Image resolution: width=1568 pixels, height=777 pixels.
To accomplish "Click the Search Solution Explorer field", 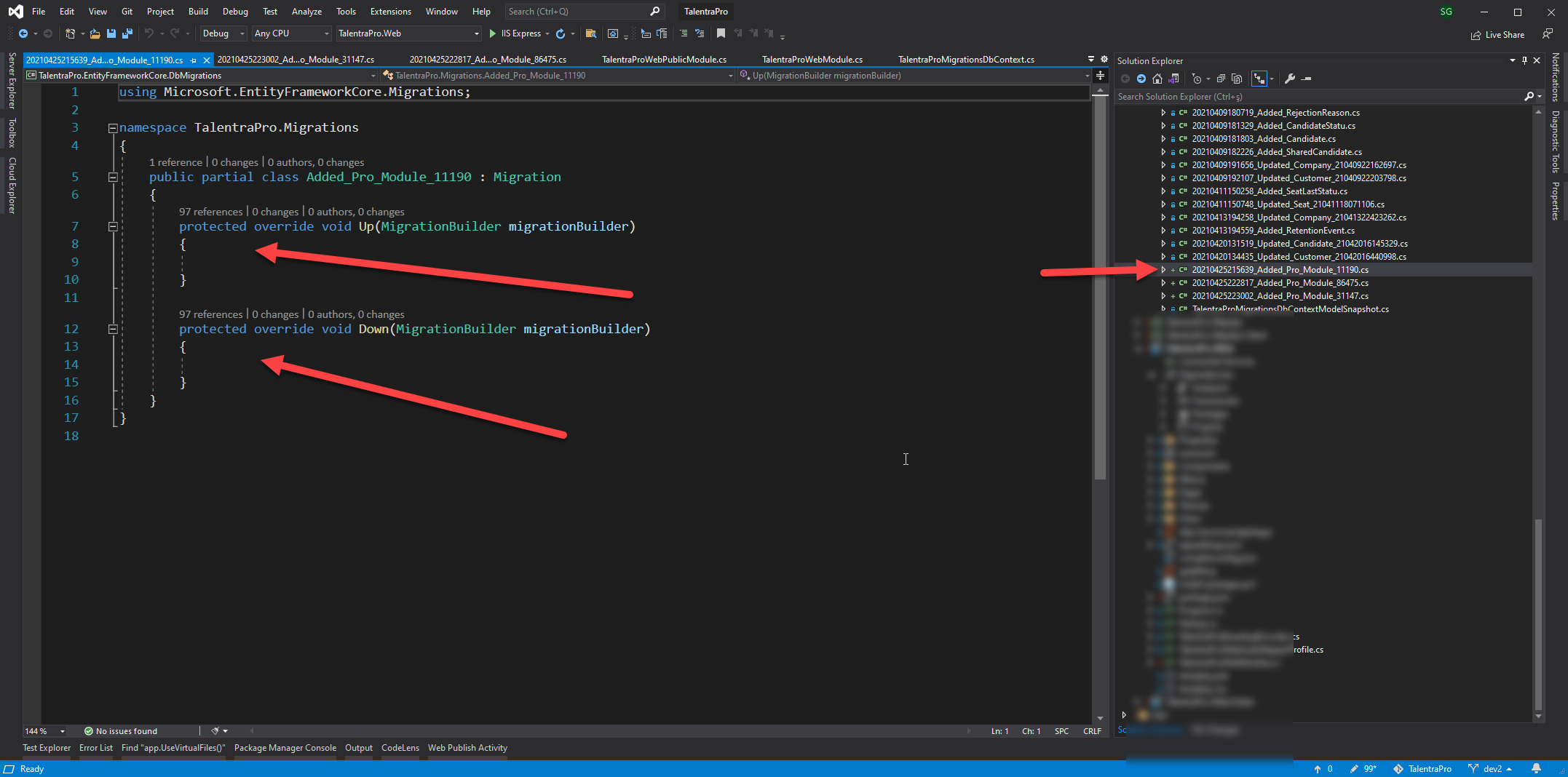I will tap(1318, 97).
